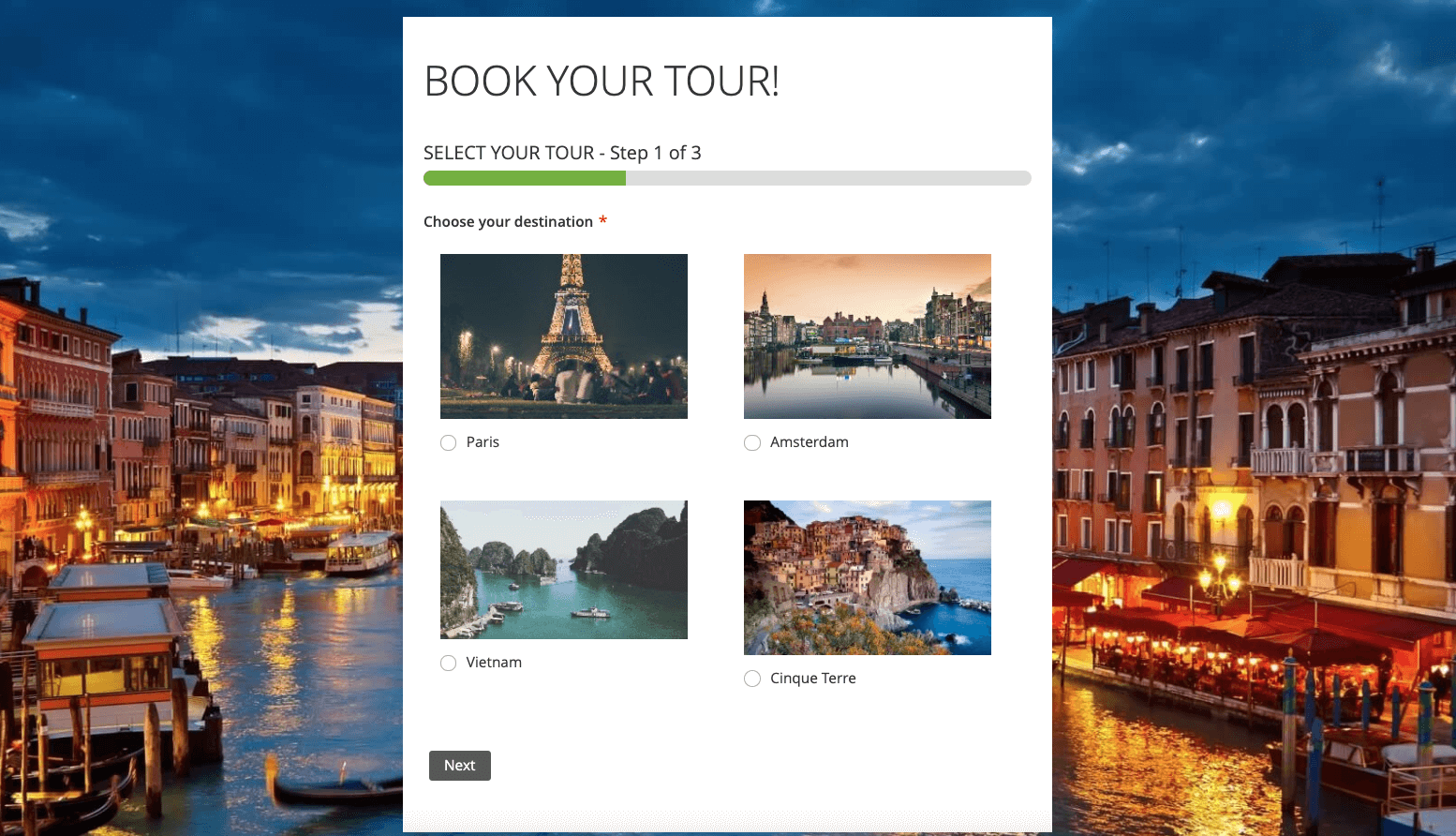Choose the Vietnam radio option

(x=449, y=664)
